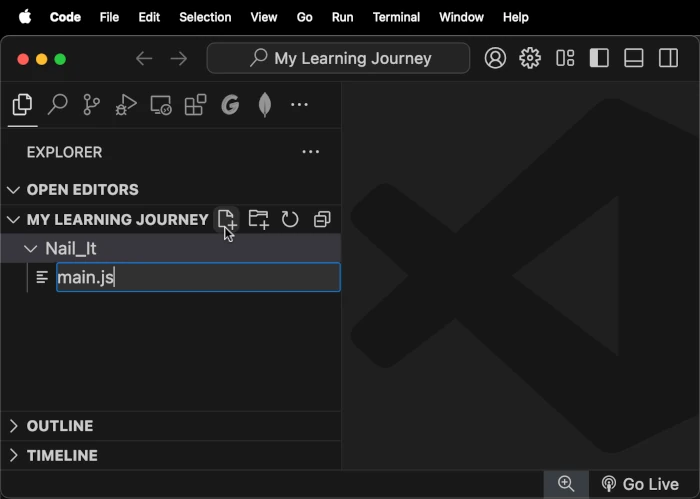700x499 pixels.
Task: Open the Grammarly G icon view
Action: [x=230, y=105]
